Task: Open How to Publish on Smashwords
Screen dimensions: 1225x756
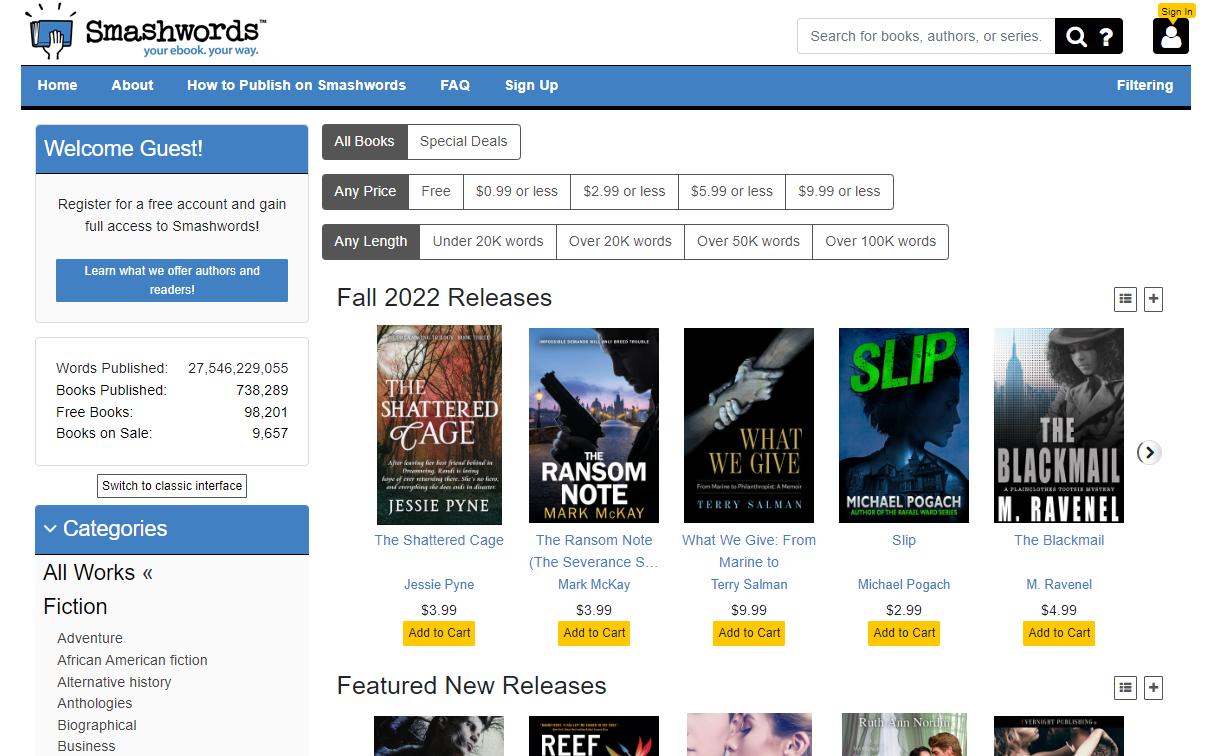Action: (296, 86)
